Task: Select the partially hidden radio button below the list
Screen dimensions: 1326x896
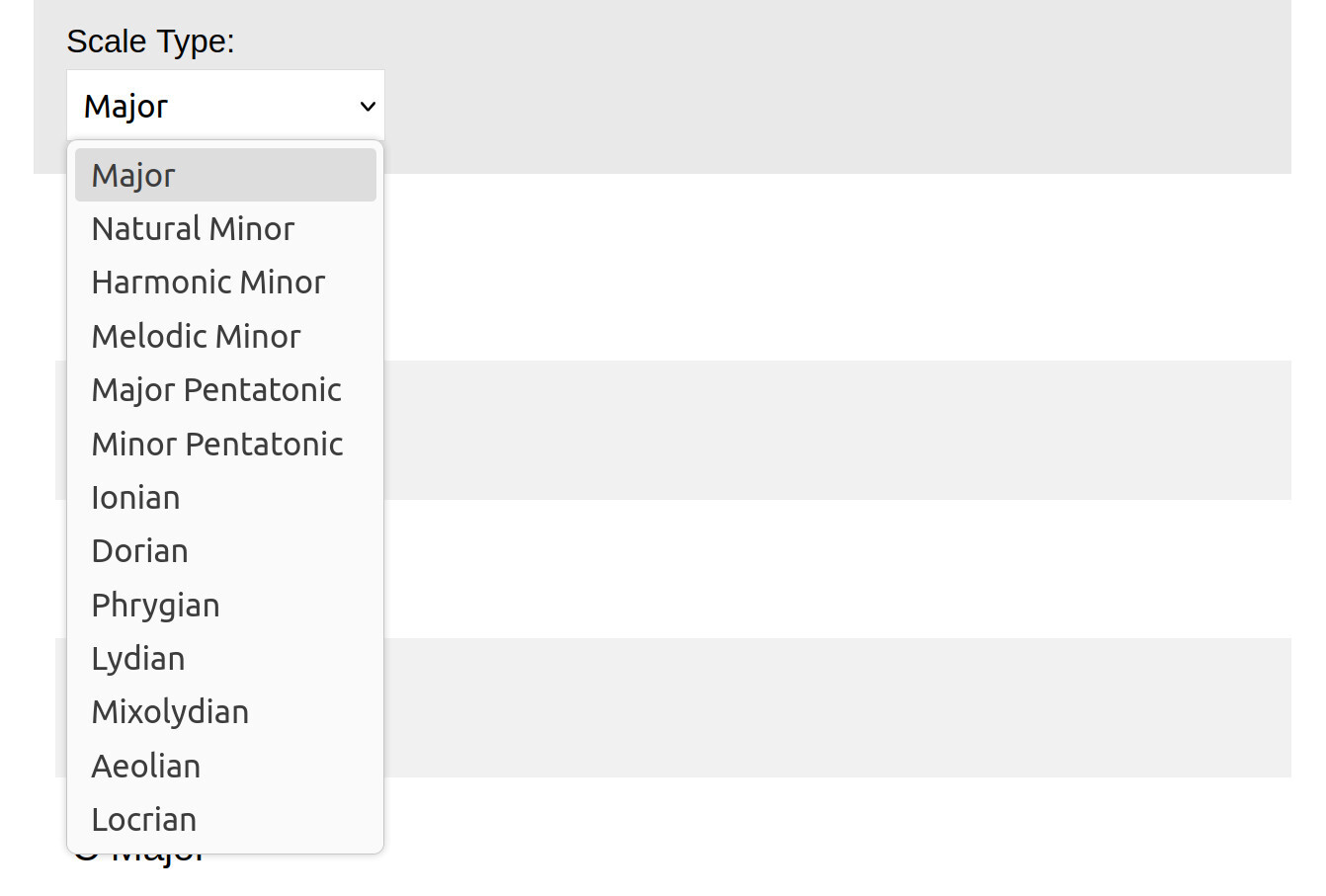Action: (86, 856)
